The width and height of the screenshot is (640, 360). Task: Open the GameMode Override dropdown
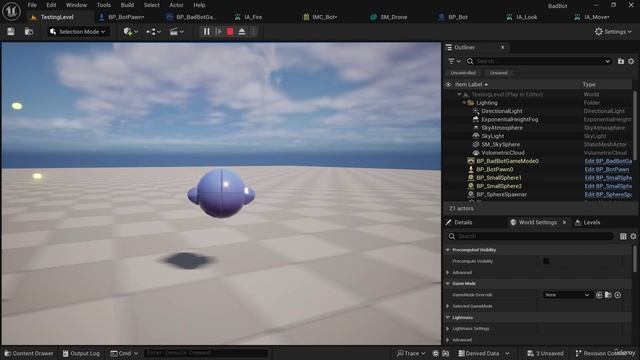[567, 295]
